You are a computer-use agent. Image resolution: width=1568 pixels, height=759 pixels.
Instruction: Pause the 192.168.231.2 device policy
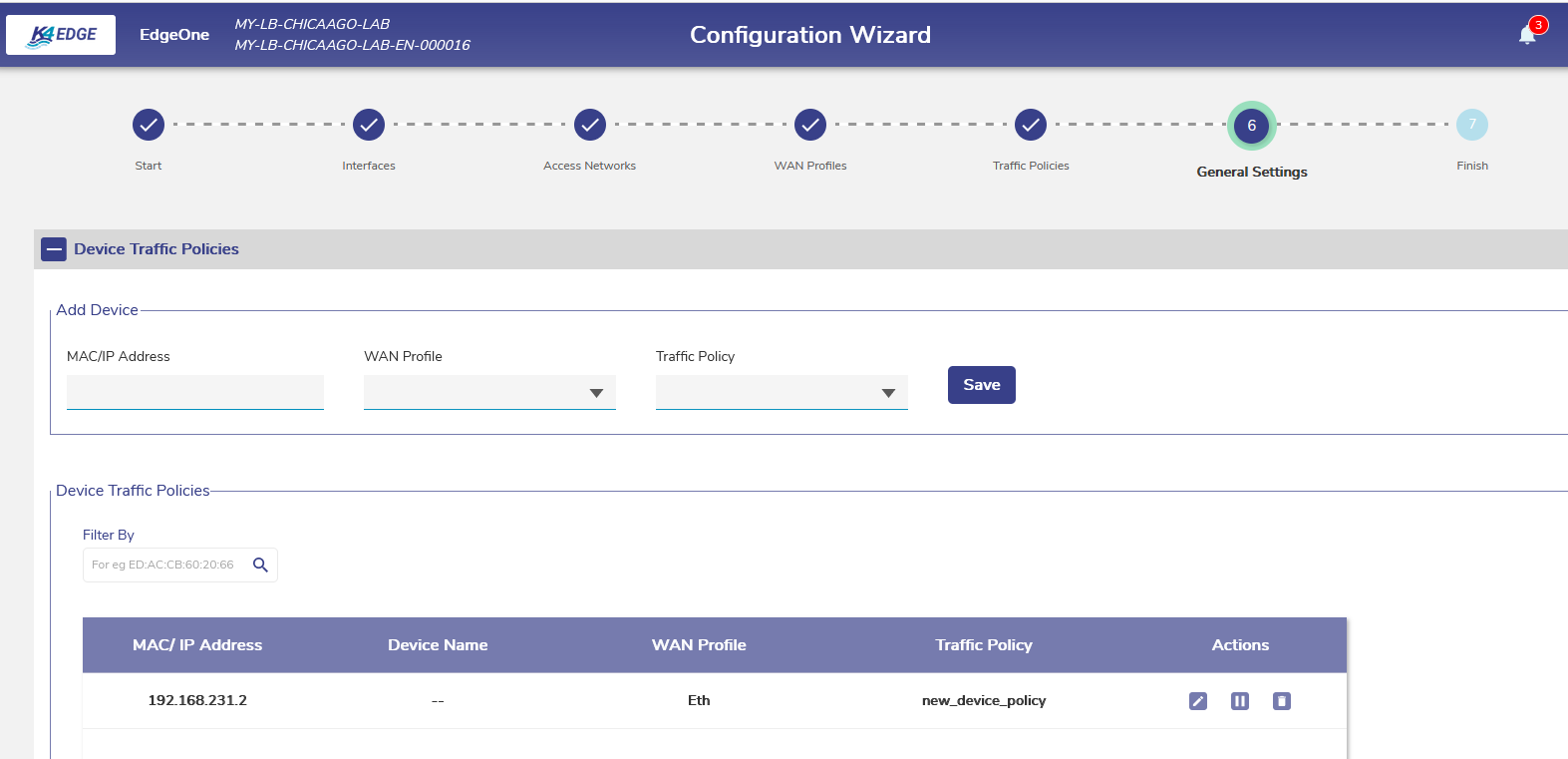click(1240, 701)
